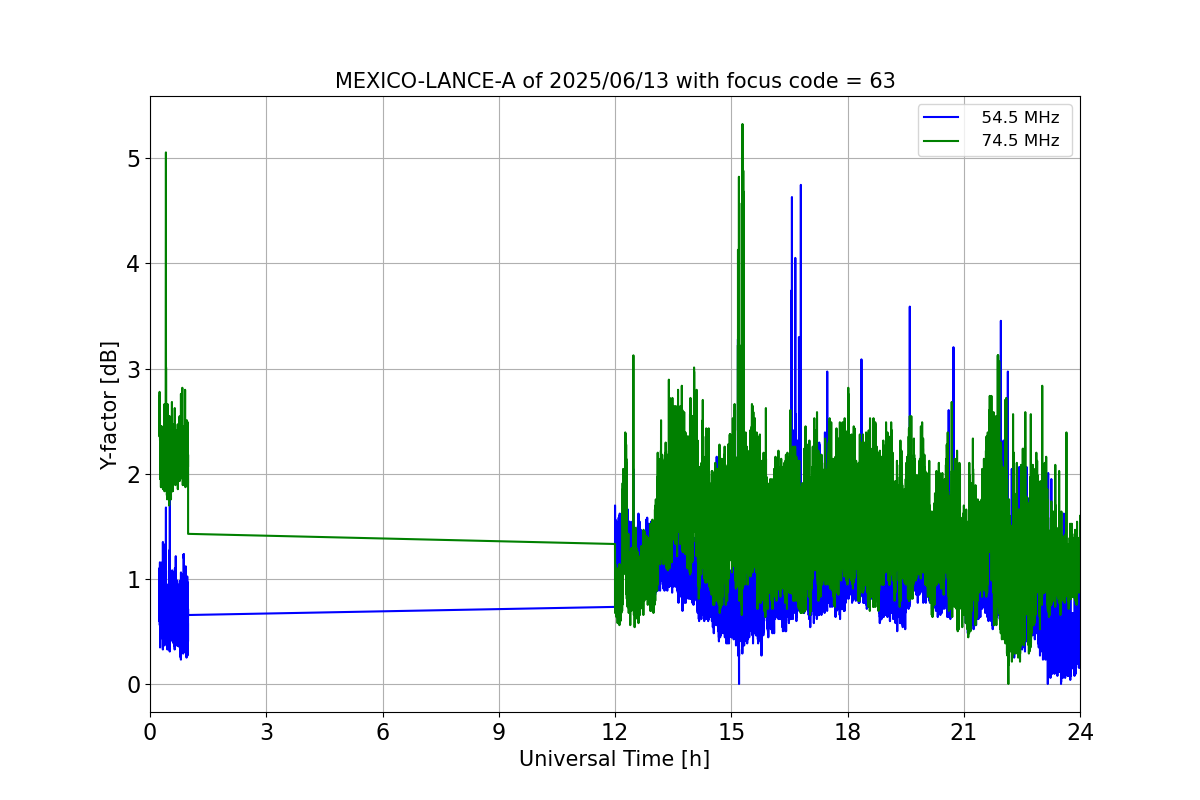Click x-axis tick label 12
Viewport: 1200px width, 800px height.
tap(615, 732)
